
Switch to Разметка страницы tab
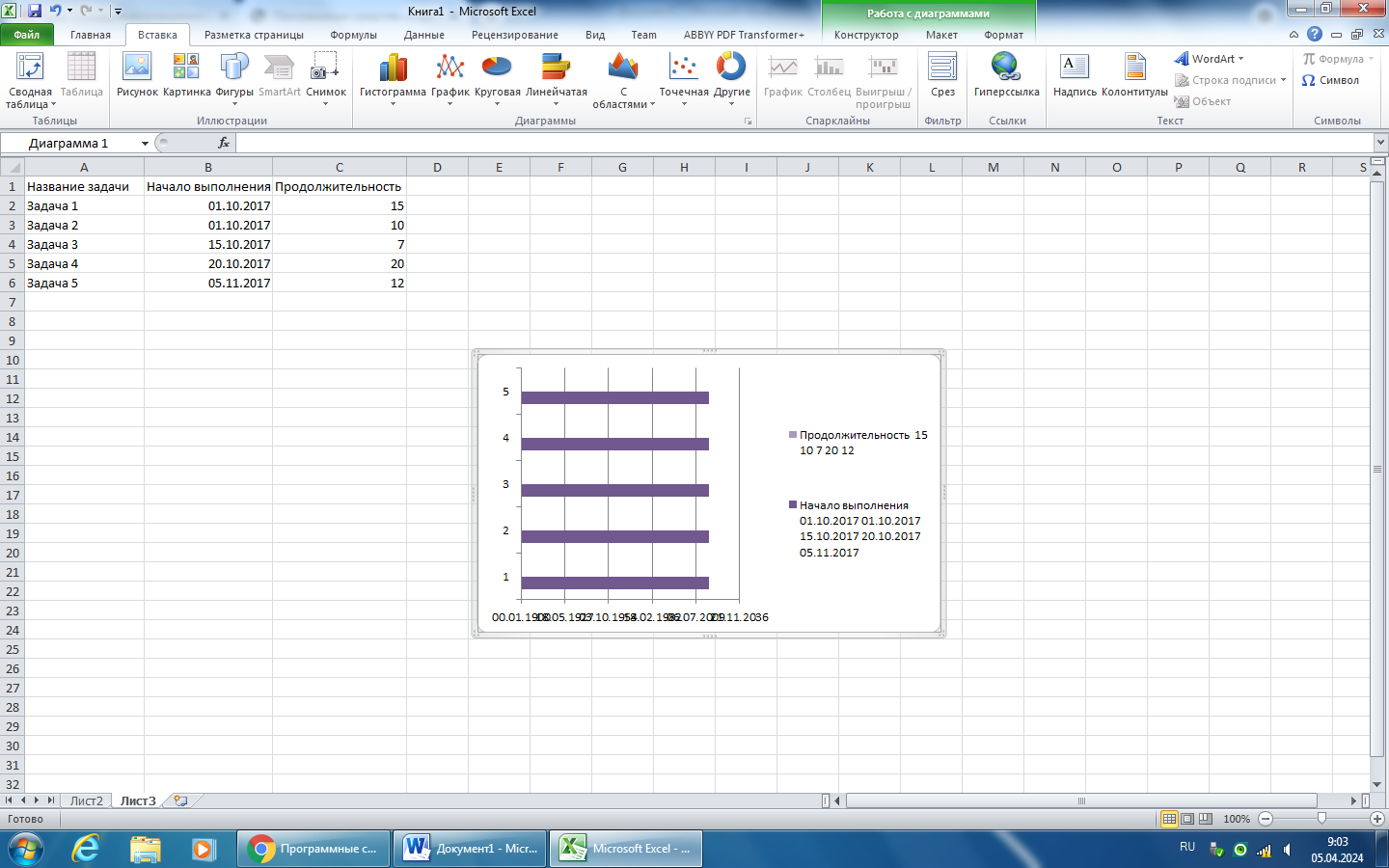pos(254,35)
